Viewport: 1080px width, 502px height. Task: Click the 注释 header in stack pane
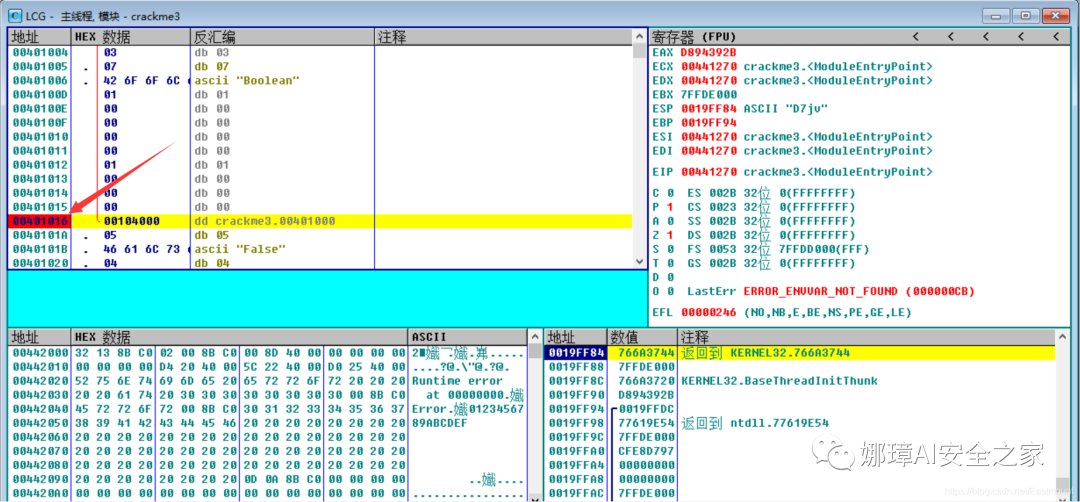click(865, 337)
